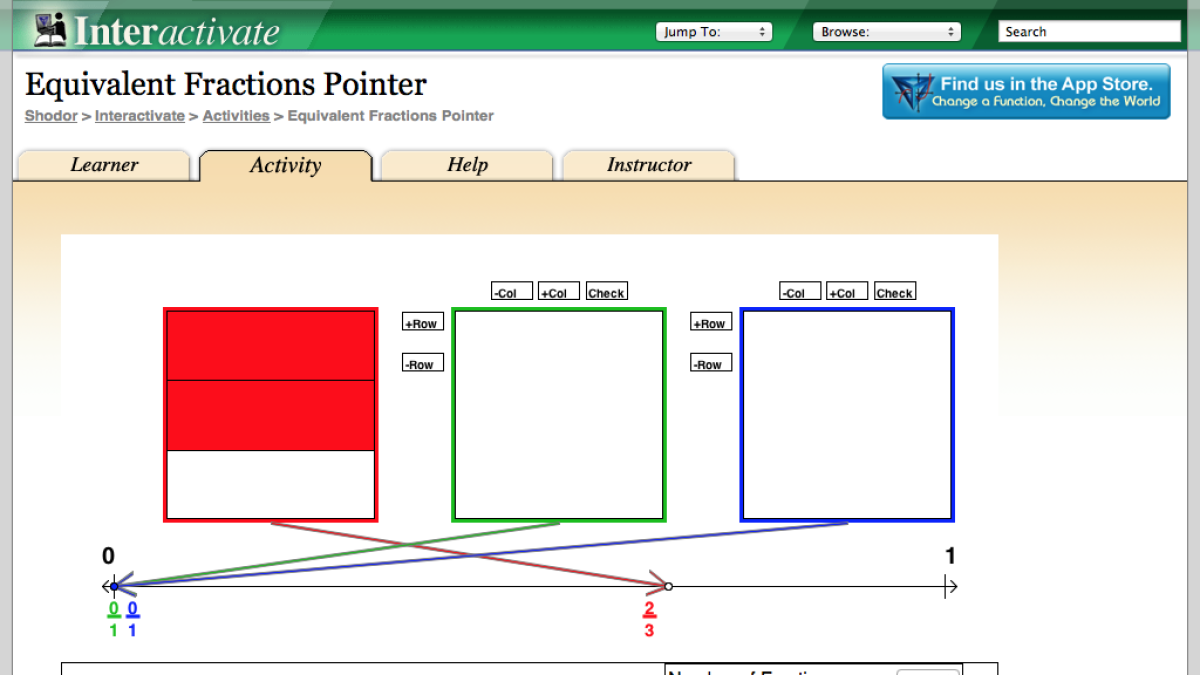Viewport: 1200px width, 675px height.
Task: Click -Row beside the blue fraction square
Action: click(x=710, y=362)
